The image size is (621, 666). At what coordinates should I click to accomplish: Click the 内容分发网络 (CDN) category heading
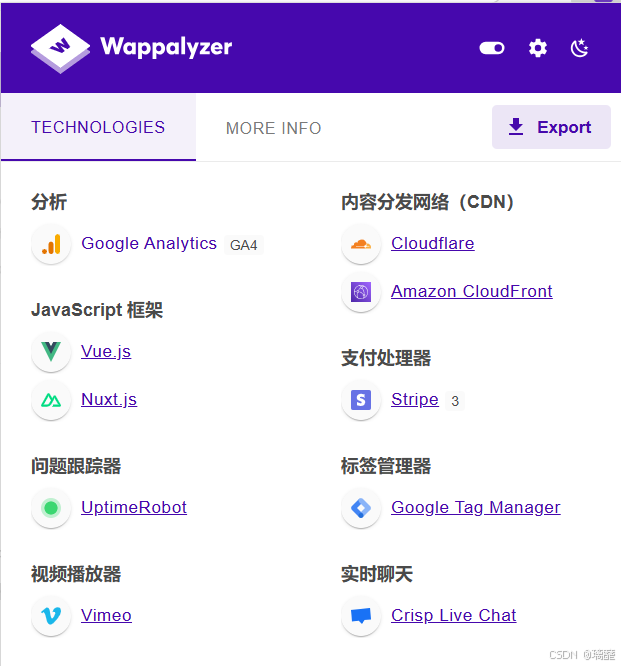click(x=428, y=202)
